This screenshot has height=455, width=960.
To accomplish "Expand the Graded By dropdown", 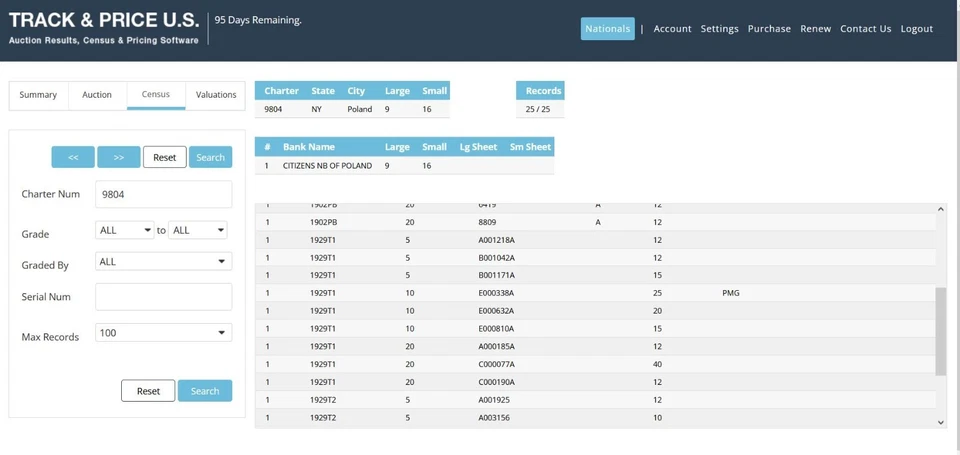I will (x=163, y=261).
